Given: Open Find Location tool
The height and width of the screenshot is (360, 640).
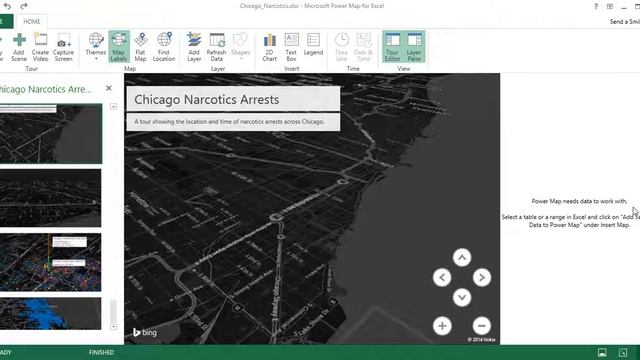Looking at the screenshot, I should 164,47.
